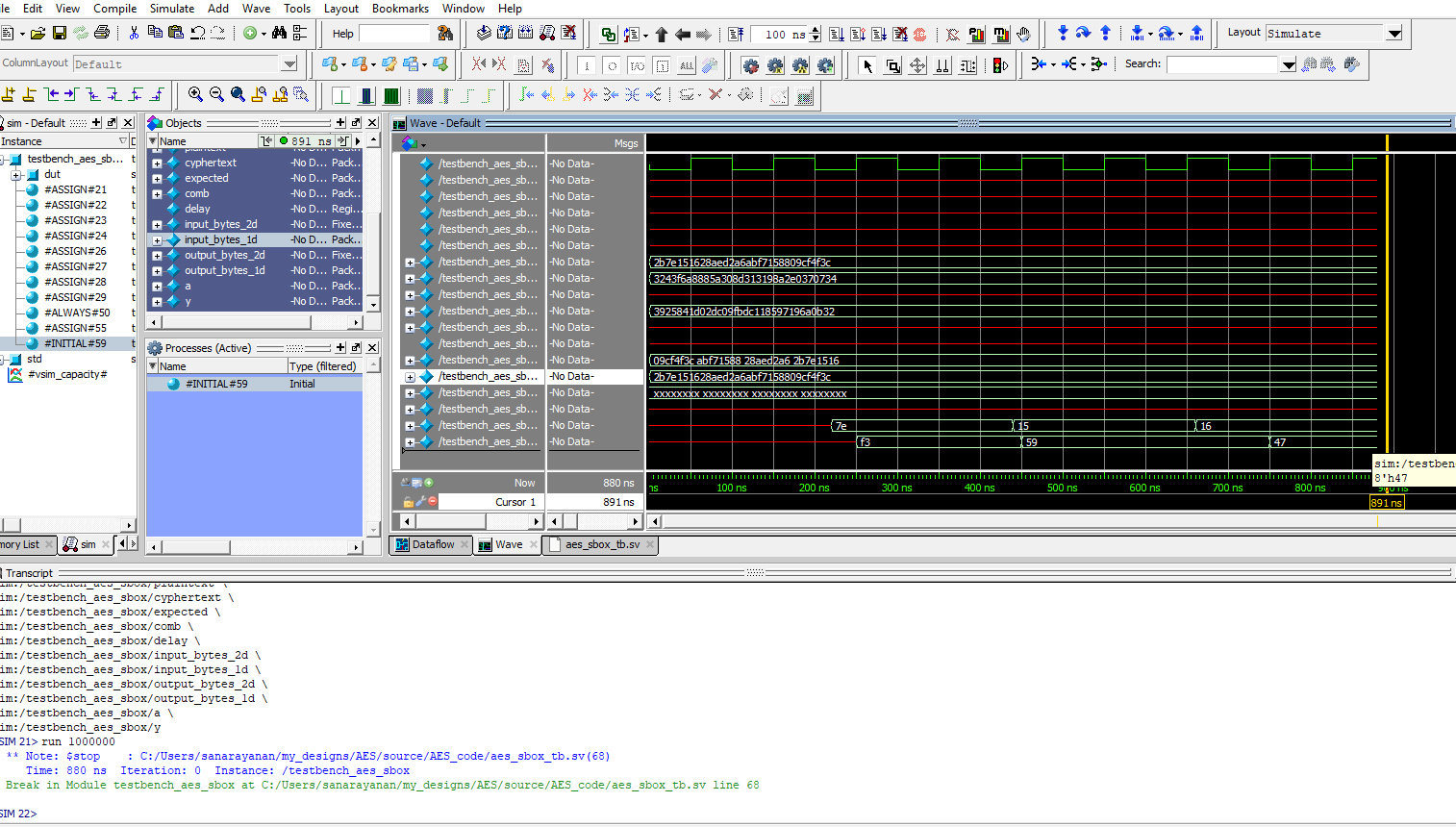Toggle the lock icon for Cursor 1

tap(409, 502)
